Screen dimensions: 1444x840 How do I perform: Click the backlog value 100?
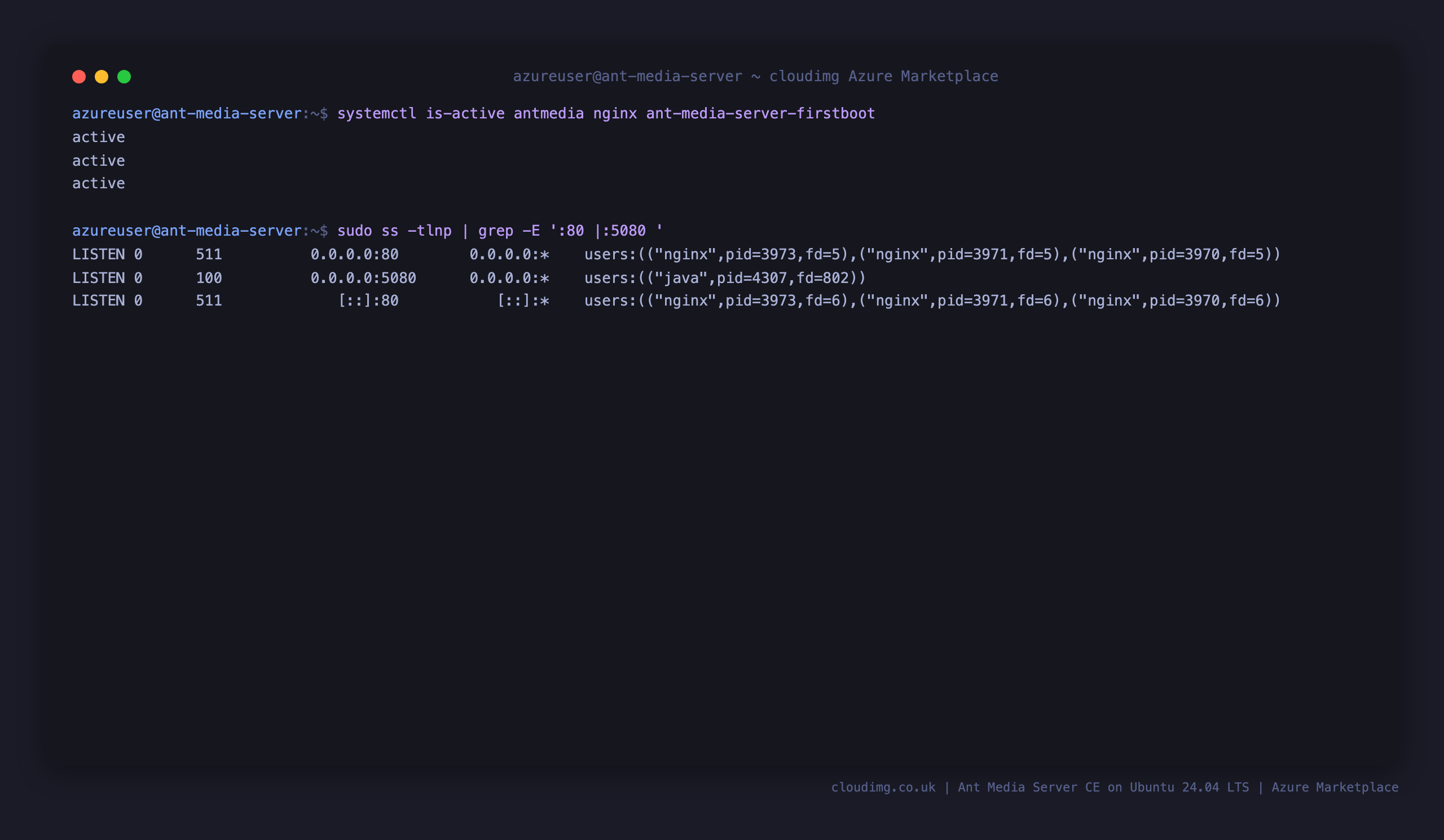(x=209, y=278)
